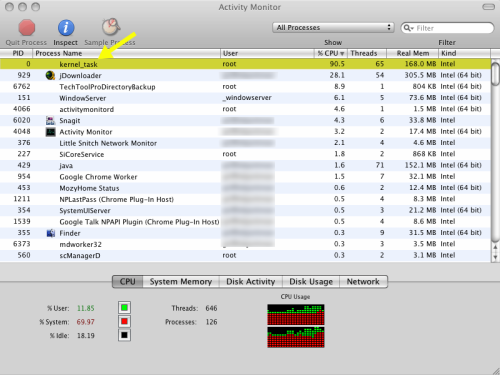Select the kernel_task process row
The image size is (500, 375).
pos(245,64)
